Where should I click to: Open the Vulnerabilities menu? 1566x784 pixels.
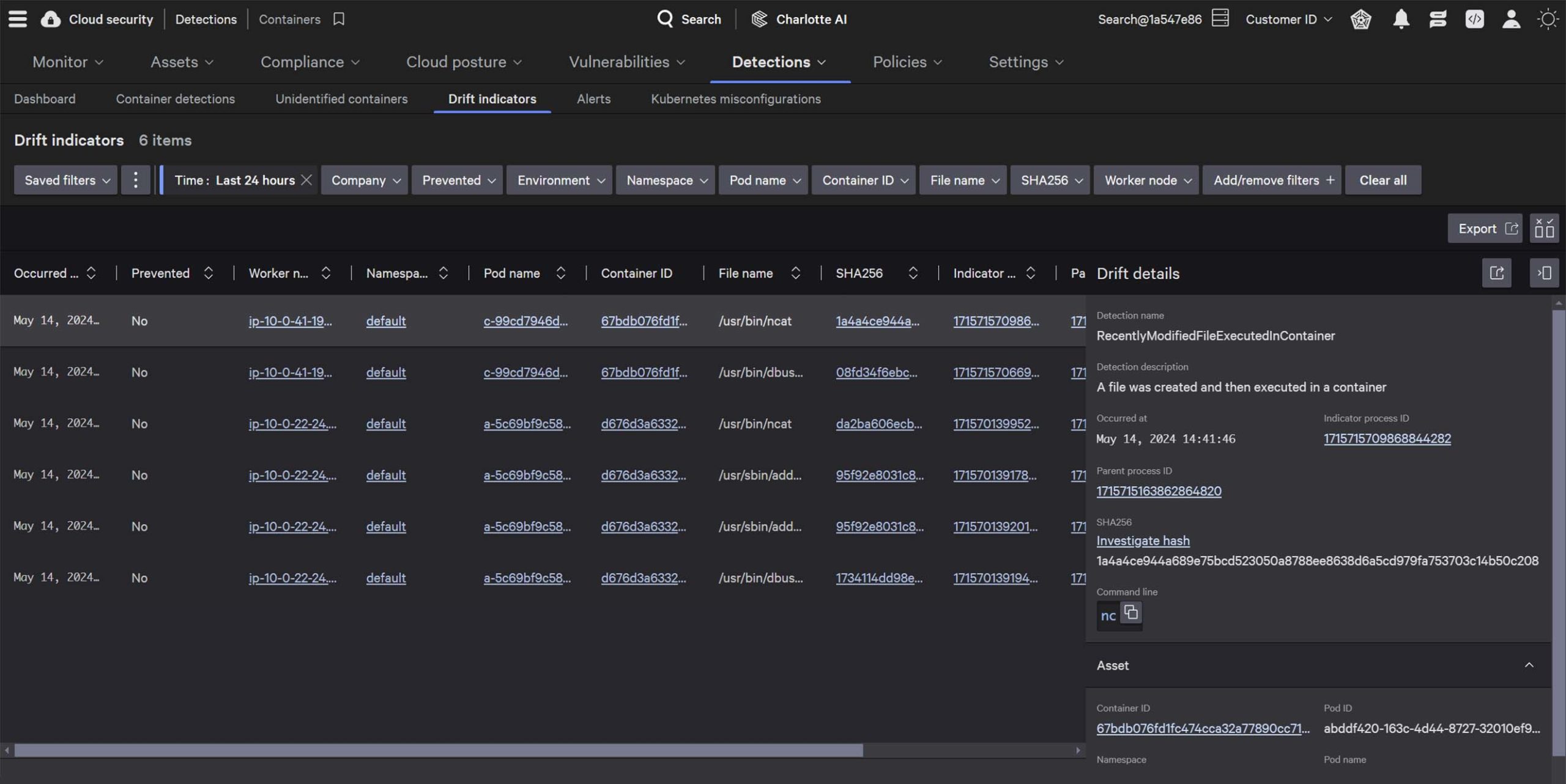626,62
